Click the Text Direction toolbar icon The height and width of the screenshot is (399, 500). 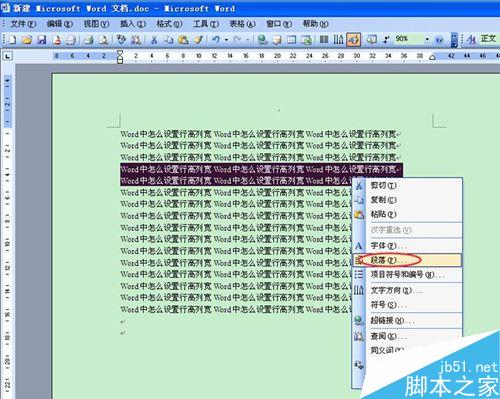338,40
